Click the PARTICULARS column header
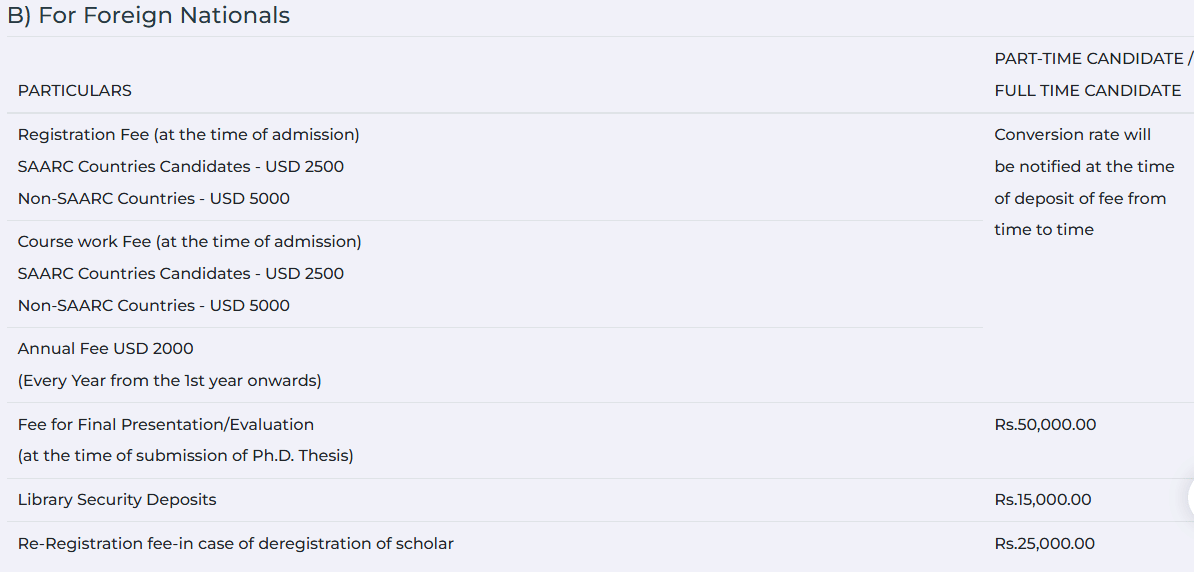Screen dimensions: 1194x572 74,91
